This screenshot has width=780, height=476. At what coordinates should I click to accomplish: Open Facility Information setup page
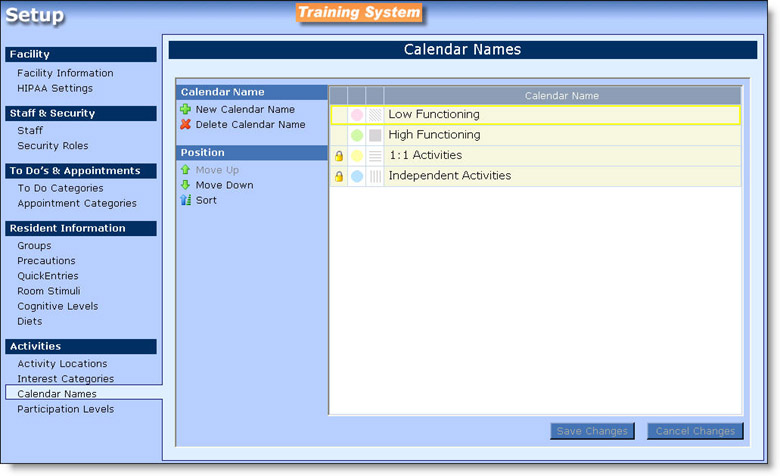pos(65,73)
